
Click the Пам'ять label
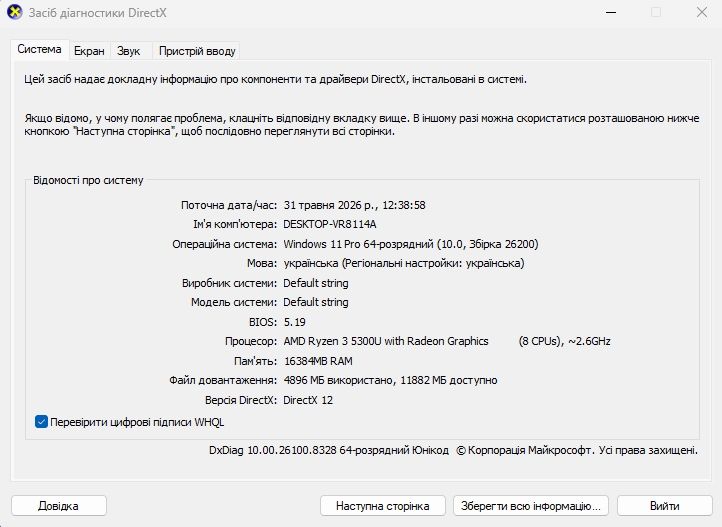point(256,361)
